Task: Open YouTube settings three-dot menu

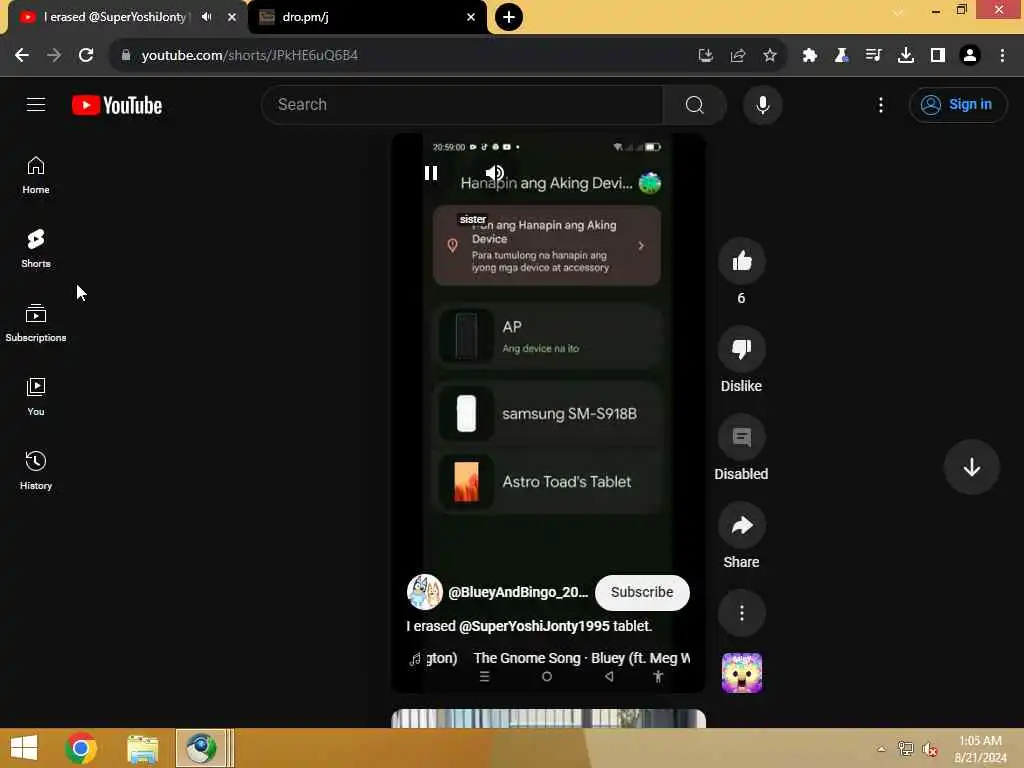Action: tap(880, 104)
